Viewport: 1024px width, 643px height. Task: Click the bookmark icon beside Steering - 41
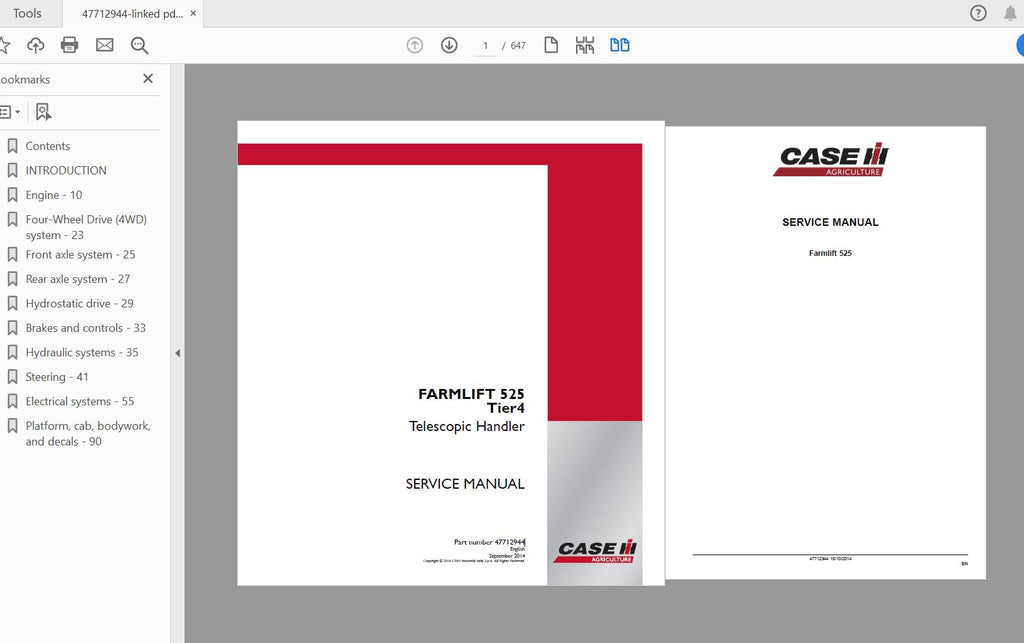(12, 377)
